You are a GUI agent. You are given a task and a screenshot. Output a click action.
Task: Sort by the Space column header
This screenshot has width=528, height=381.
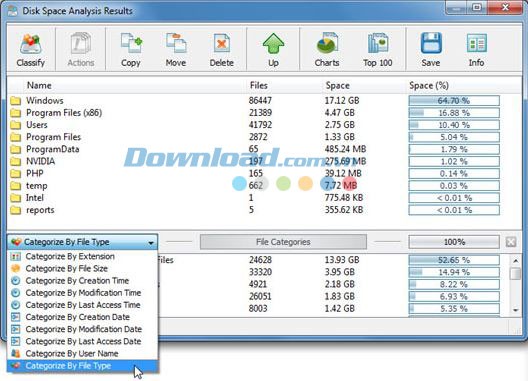pyautogui.click(x=337, y=86)
